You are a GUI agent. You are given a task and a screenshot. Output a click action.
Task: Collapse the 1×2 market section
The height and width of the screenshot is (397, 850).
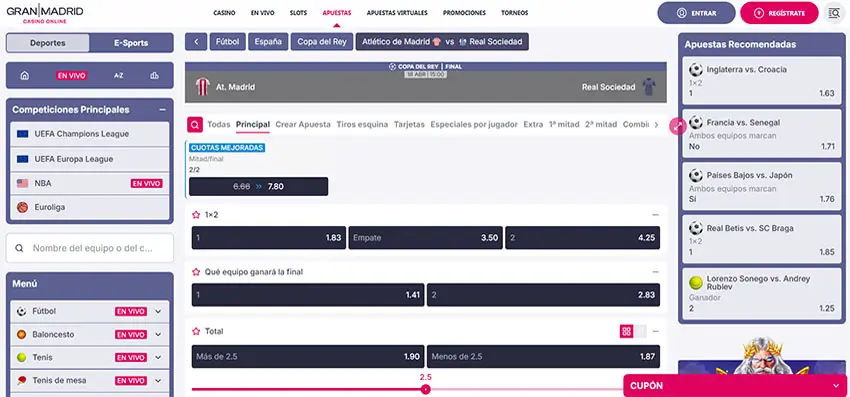tap(655, 215)
